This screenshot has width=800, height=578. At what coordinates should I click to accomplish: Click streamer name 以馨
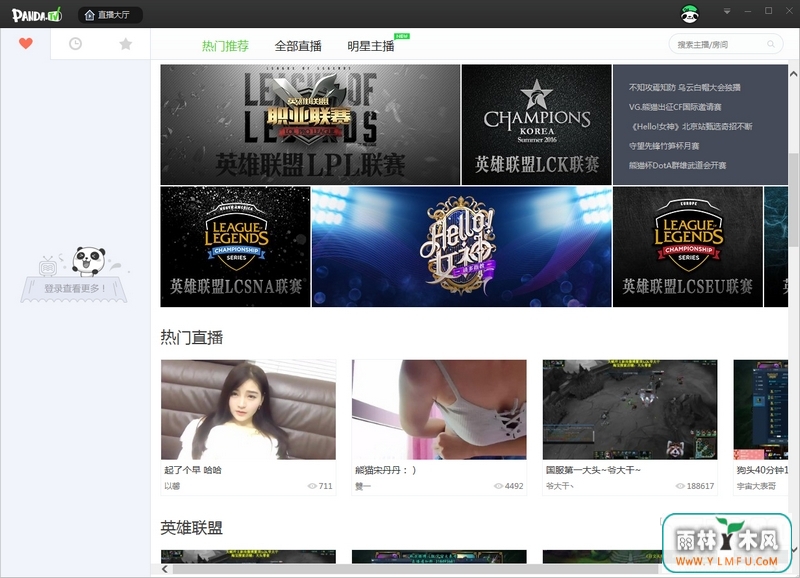click(x=172, y=486)
